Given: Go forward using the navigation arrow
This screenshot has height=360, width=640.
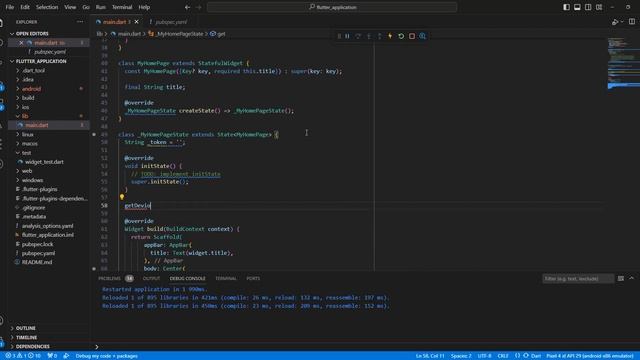Looking at the screenshot, I should click(198, 7).
